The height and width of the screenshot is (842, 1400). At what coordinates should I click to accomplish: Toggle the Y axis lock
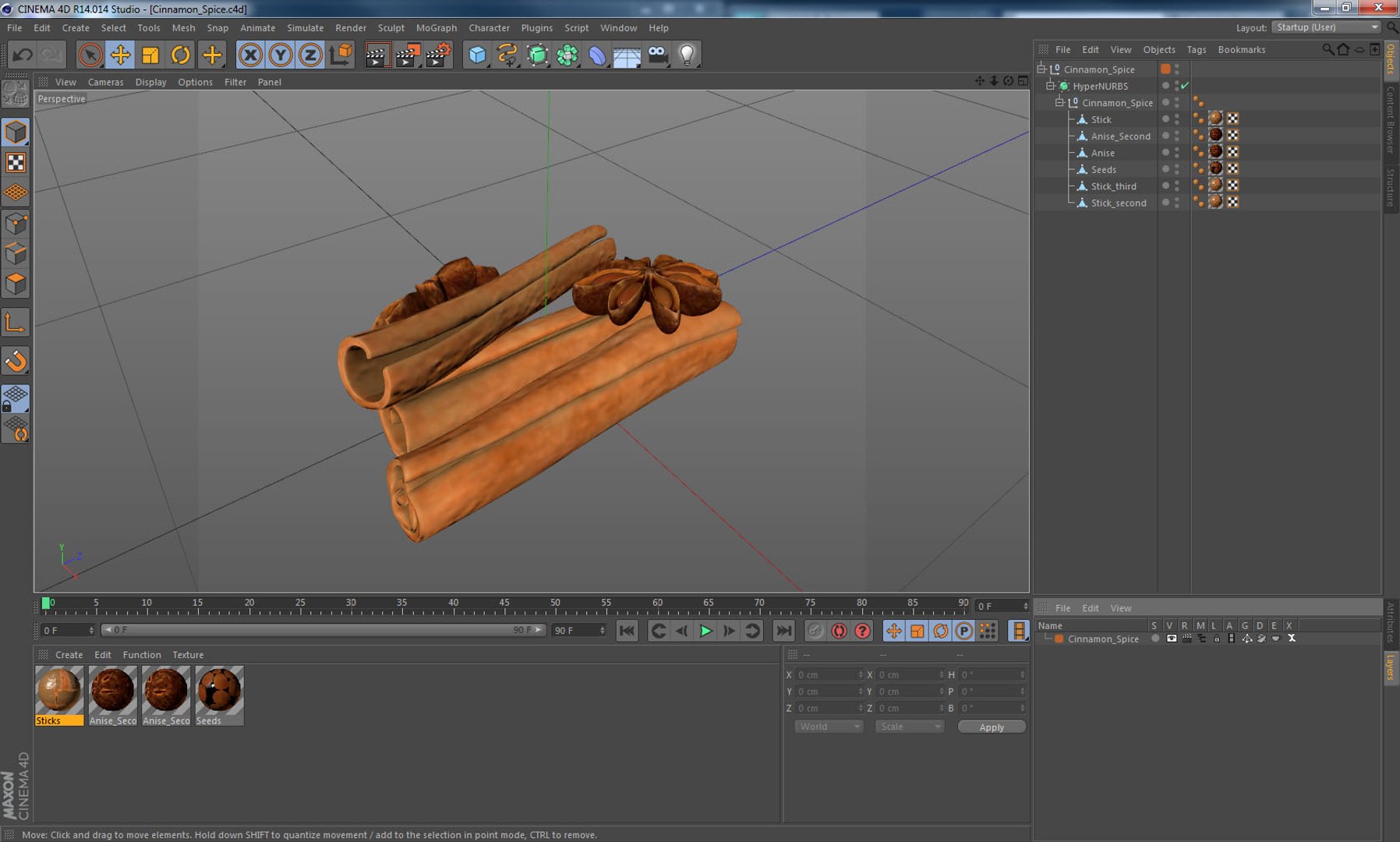[281, 55]
